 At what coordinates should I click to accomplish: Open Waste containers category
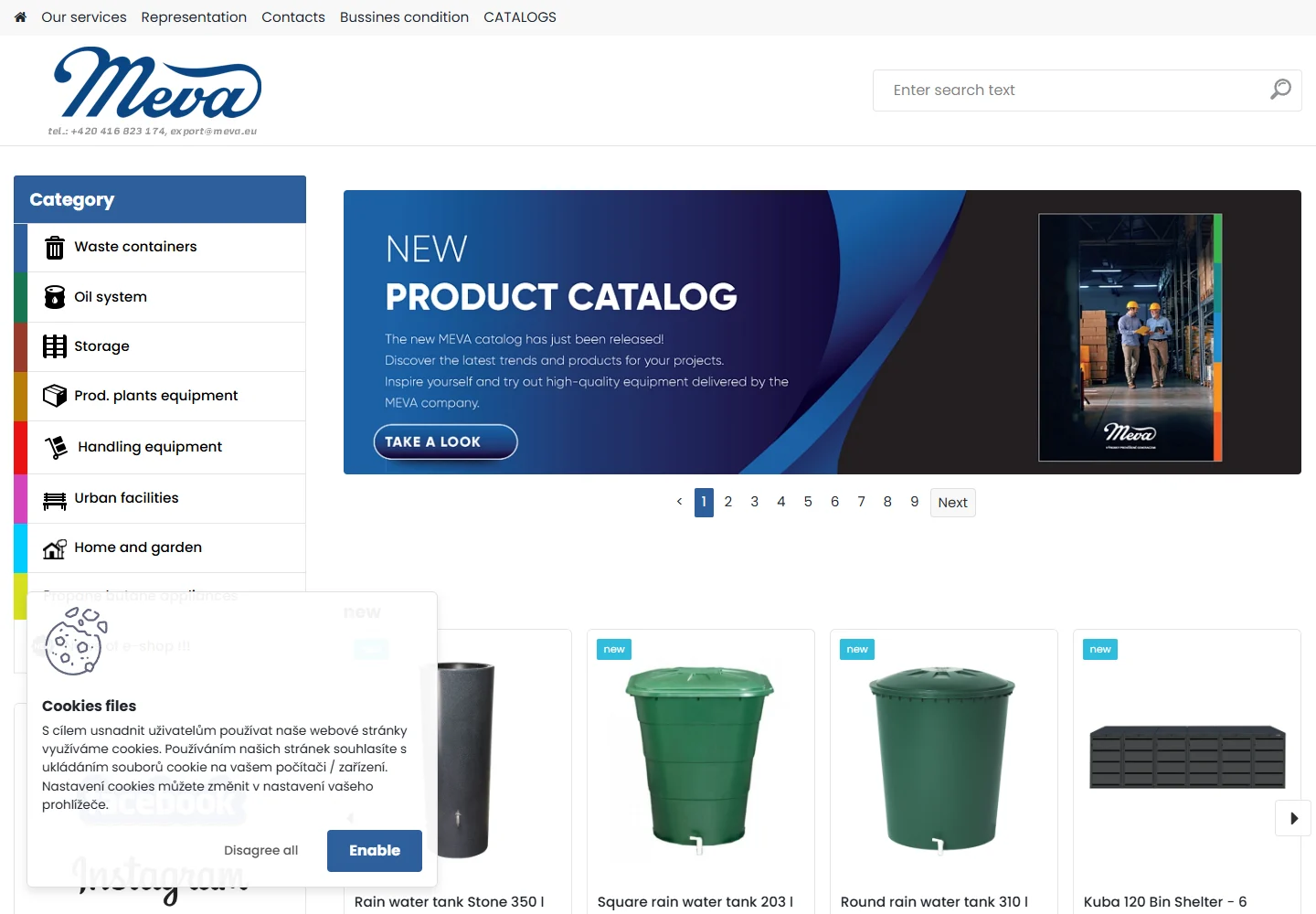(x=160, y=248)
